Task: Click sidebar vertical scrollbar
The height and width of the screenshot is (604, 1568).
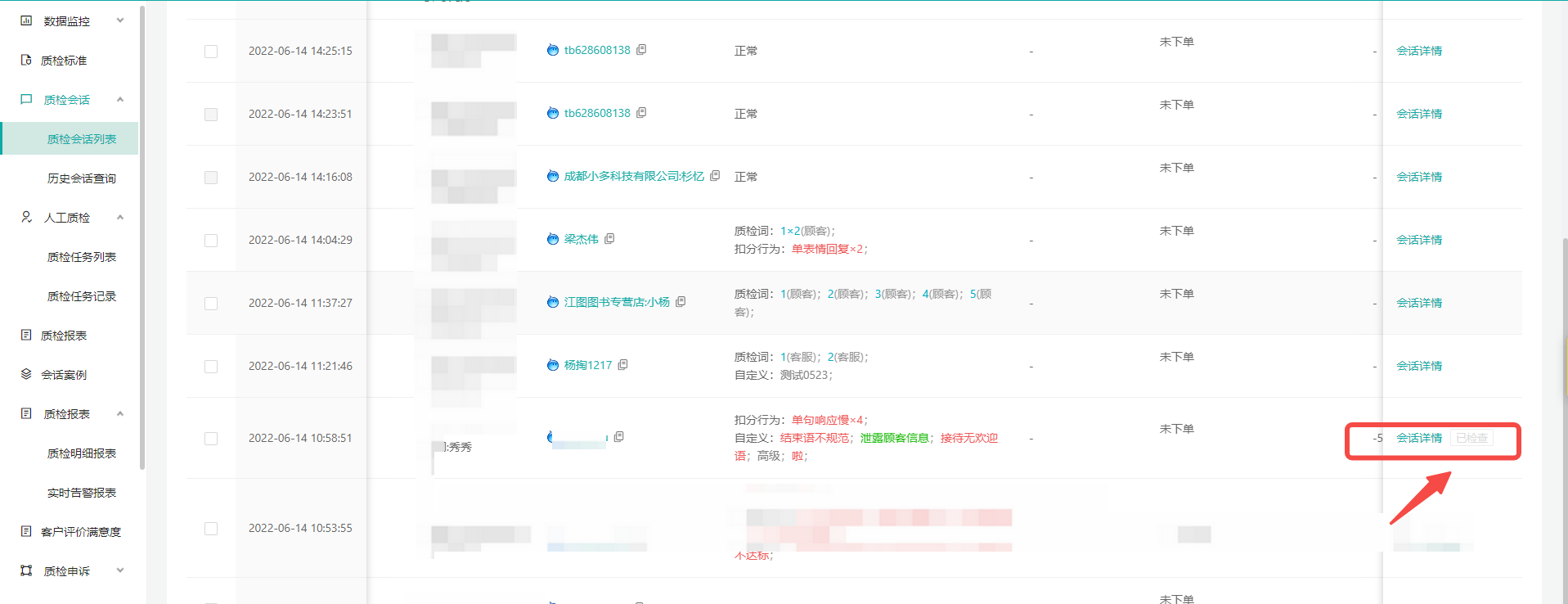Action: 142,237
